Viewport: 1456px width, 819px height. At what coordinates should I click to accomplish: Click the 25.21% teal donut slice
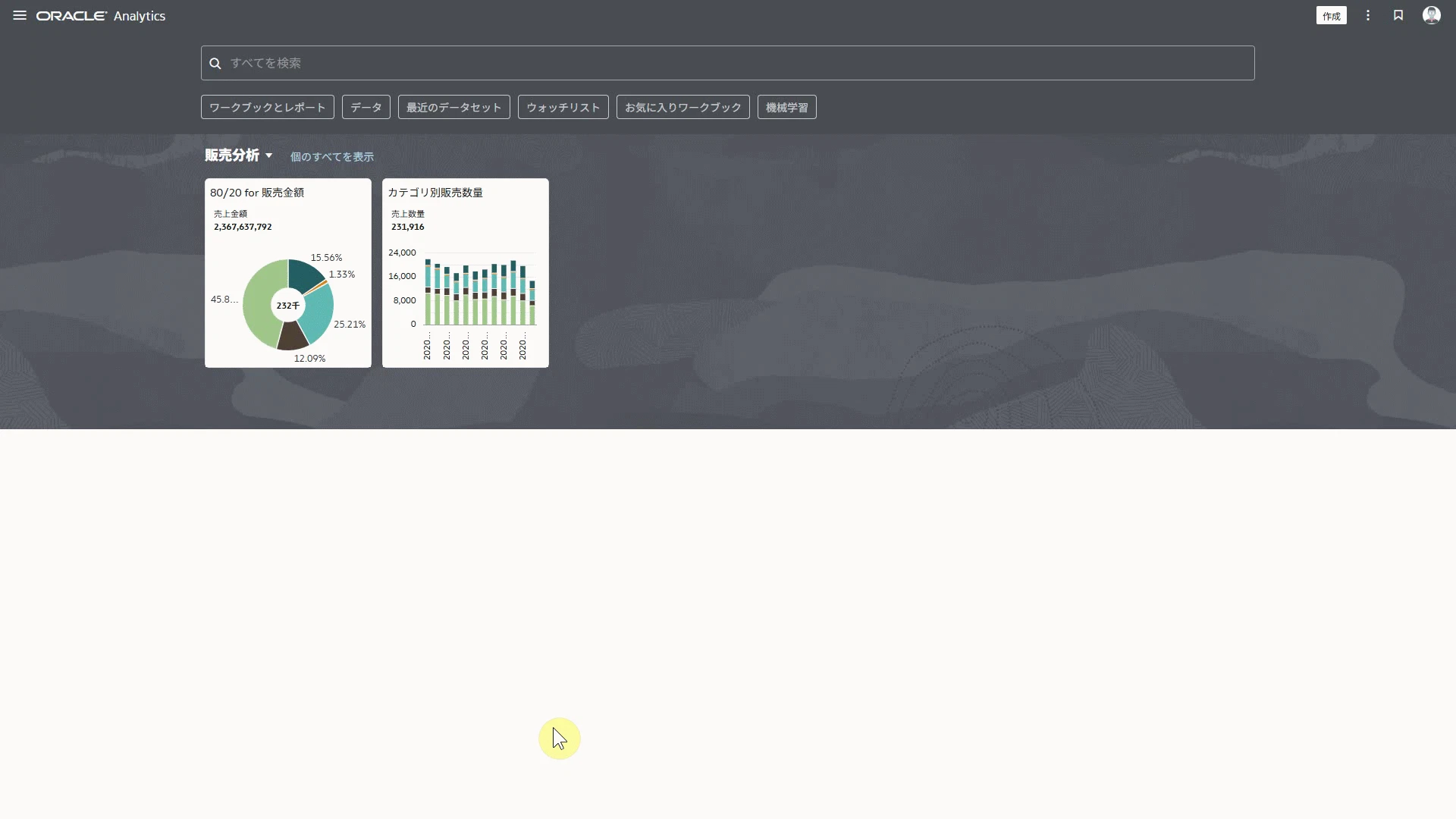click(320, 313)
